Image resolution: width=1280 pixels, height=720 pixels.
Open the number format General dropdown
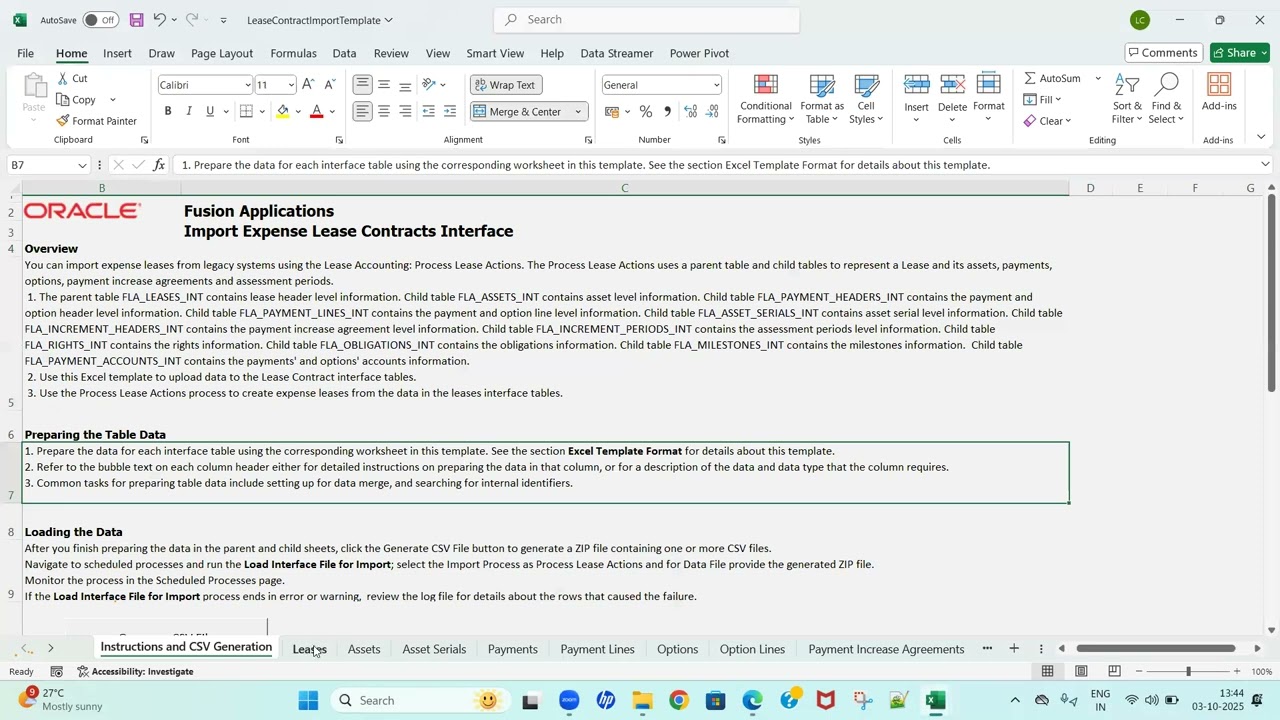716,85
